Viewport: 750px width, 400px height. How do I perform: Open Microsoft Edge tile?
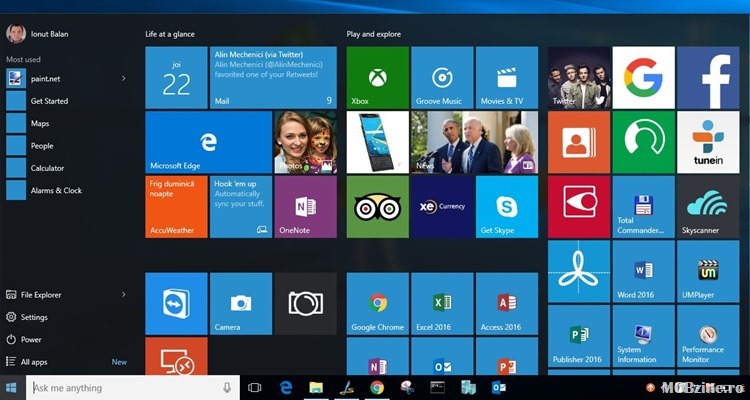pos(208,142)
